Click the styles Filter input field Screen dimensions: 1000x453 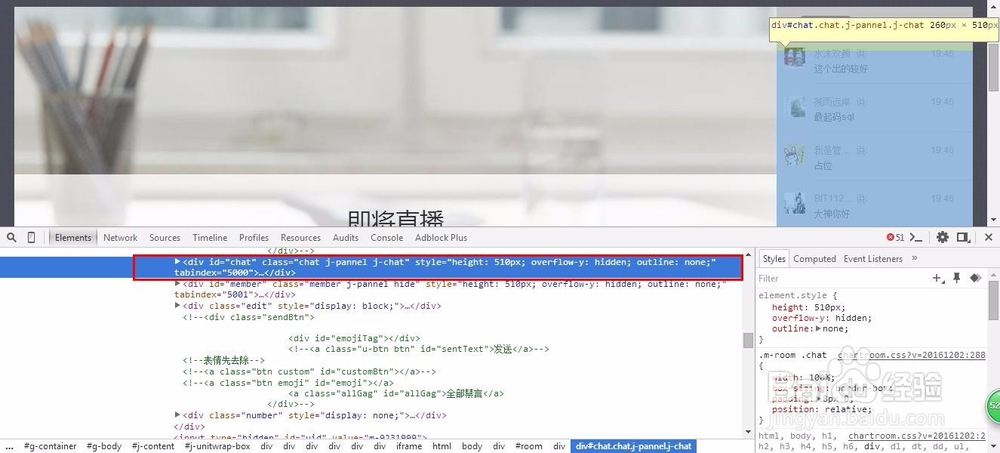[x=842, y=278]
